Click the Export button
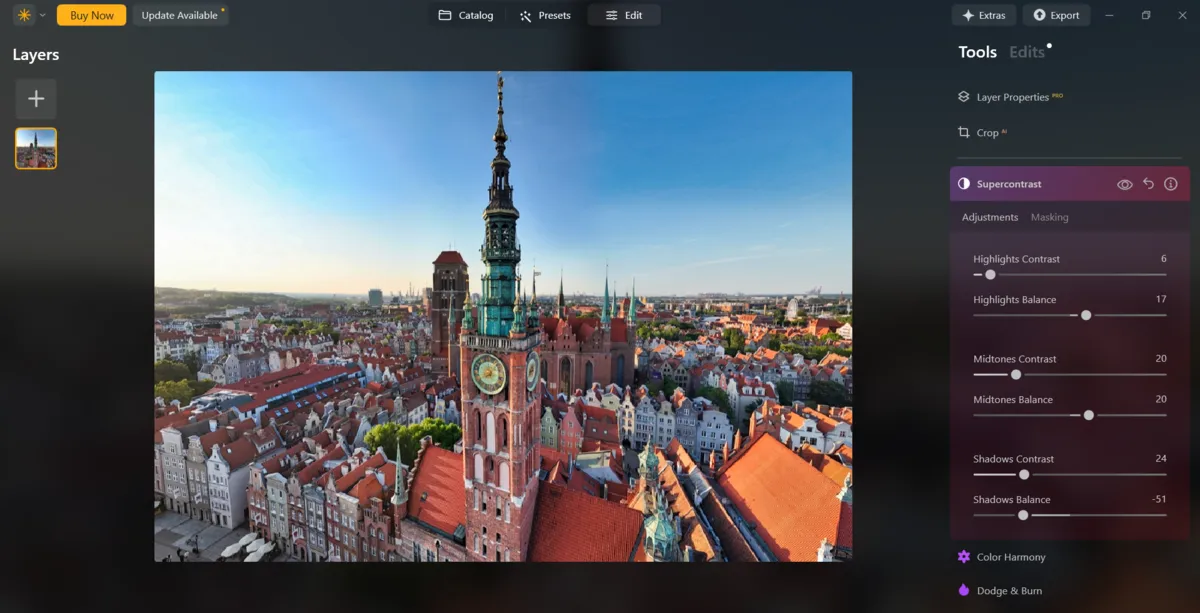This screenshot has width=1200, height=613. tap(1056, 15)
